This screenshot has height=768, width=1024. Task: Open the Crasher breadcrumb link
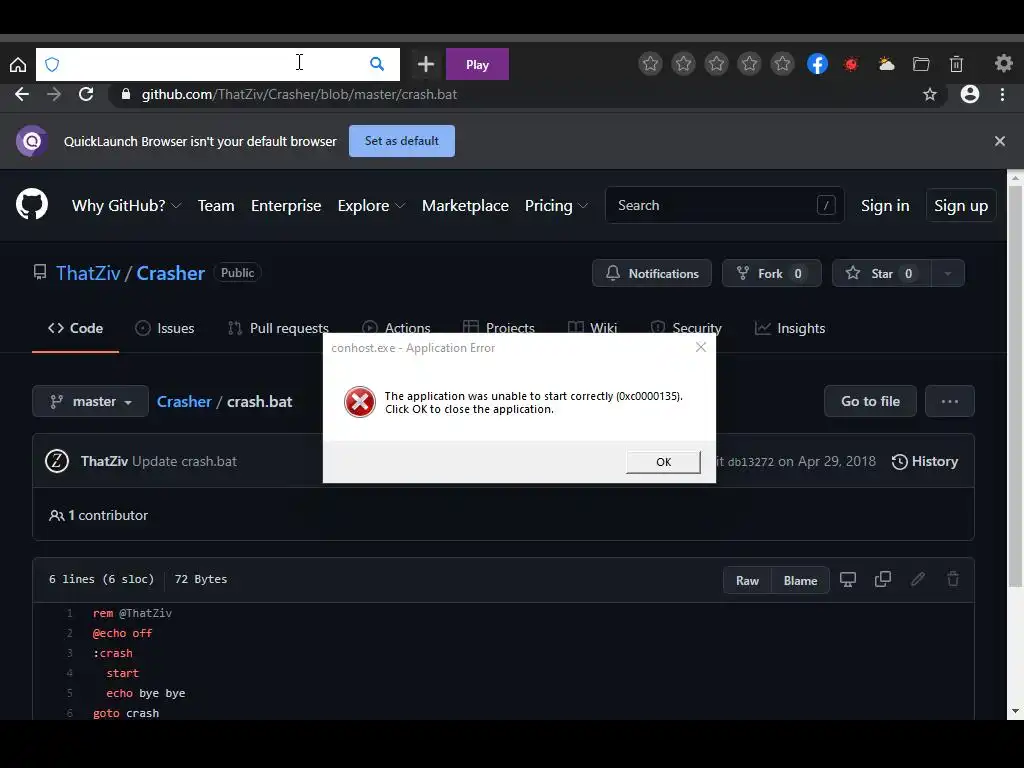[184, 402]
